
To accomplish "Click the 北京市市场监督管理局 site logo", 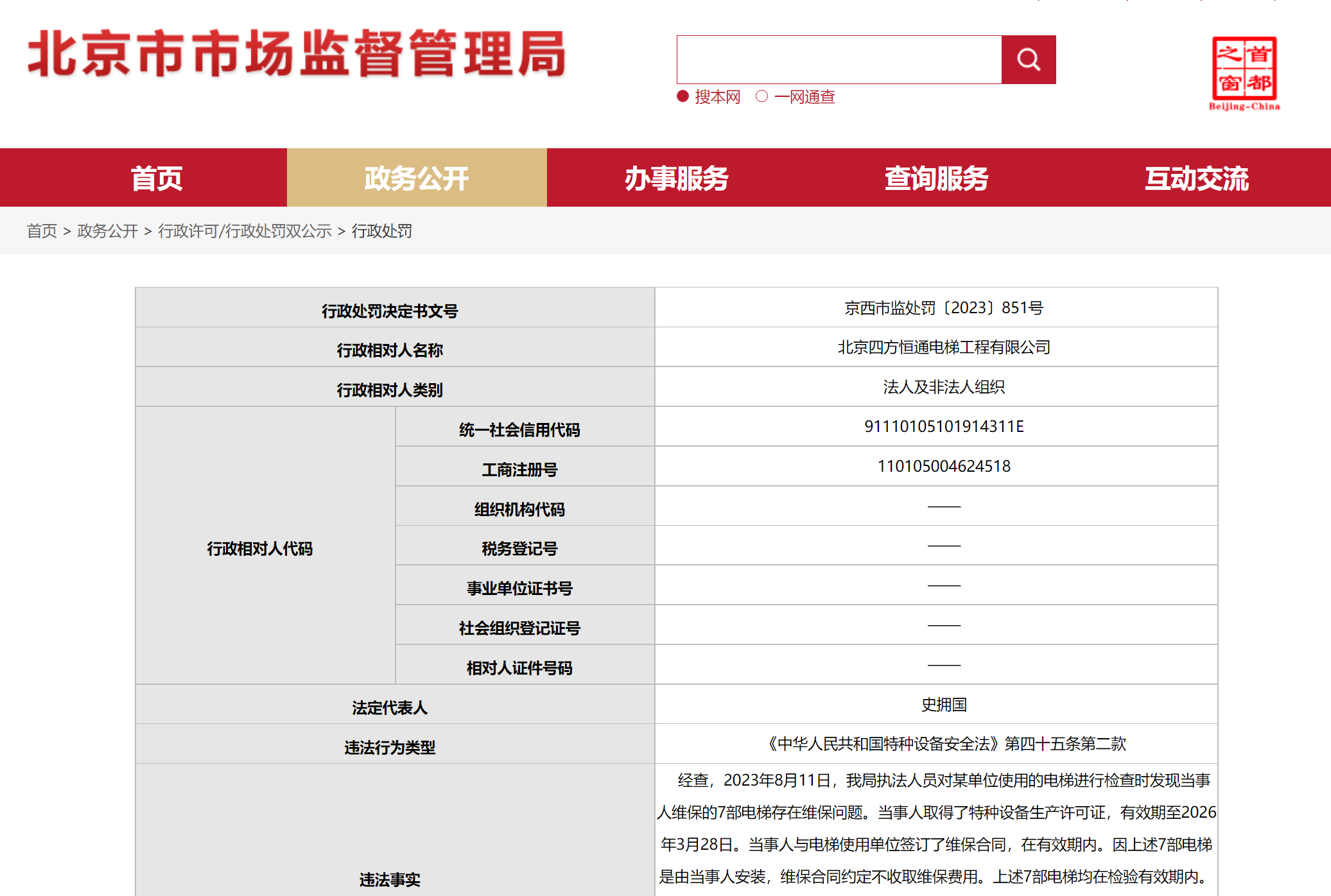I will (x=297, y=54).
